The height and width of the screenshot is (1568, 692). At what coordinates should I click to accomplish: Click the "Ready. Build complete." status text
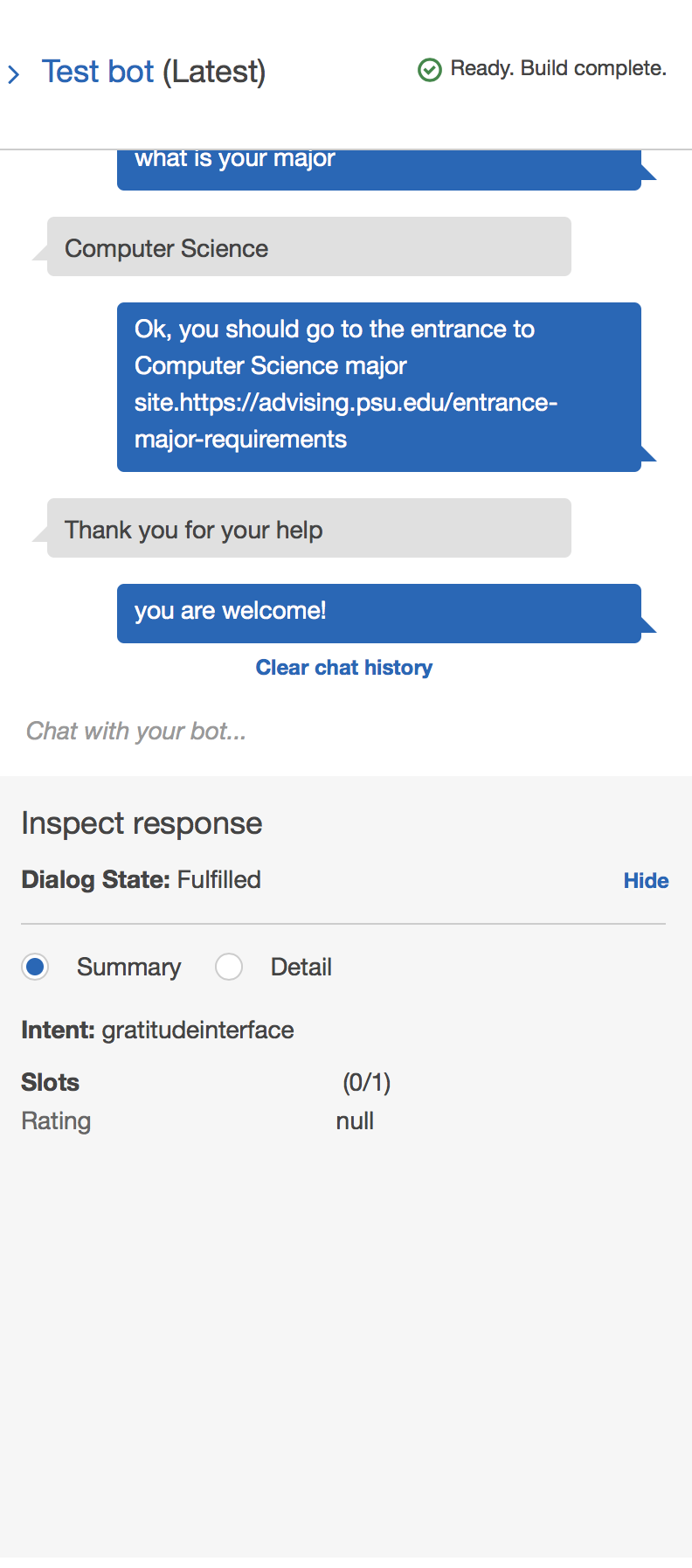(558, 68)
